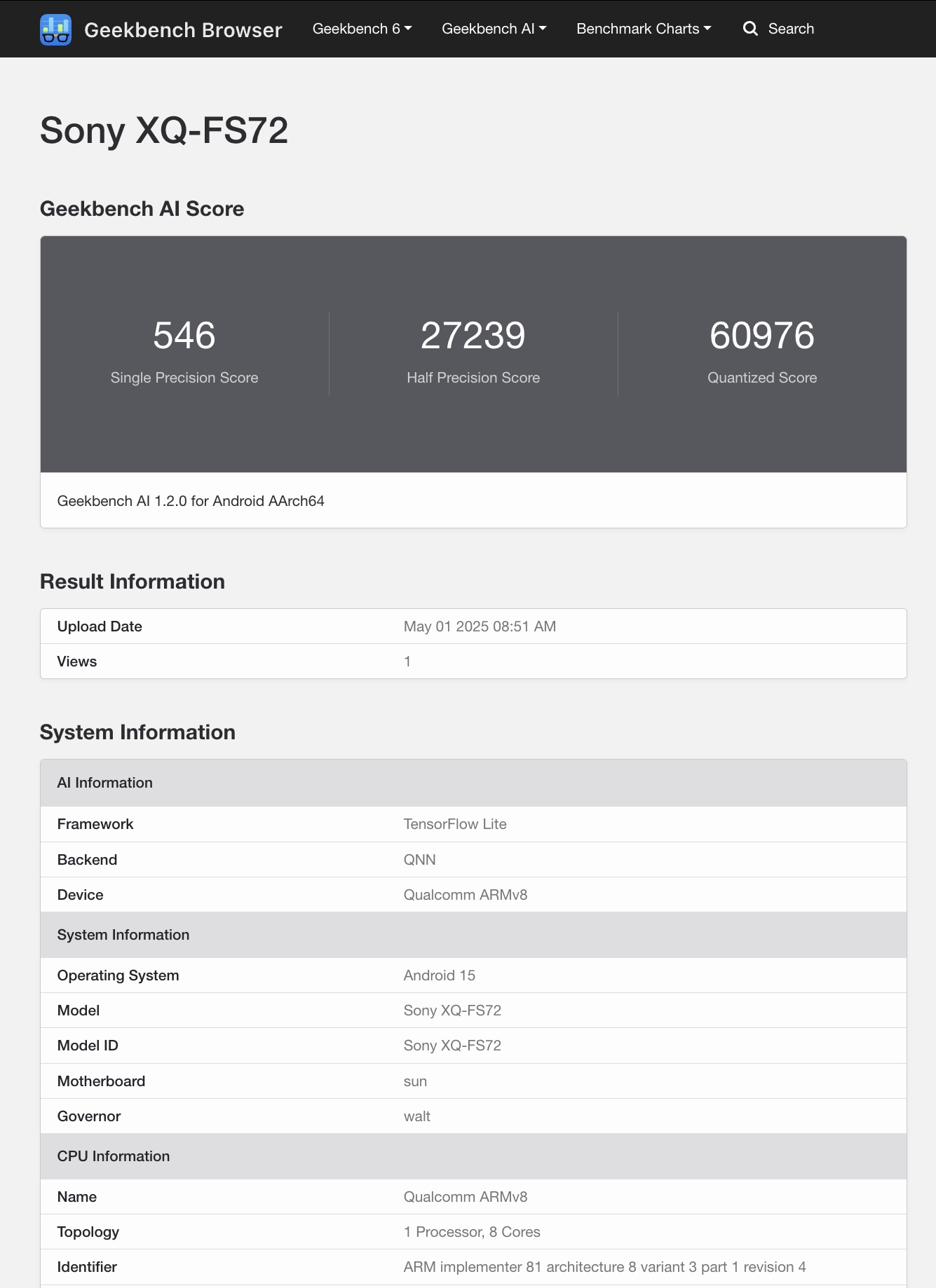
Task: Click the upload date May 01 2025 value
Action: 480,626
